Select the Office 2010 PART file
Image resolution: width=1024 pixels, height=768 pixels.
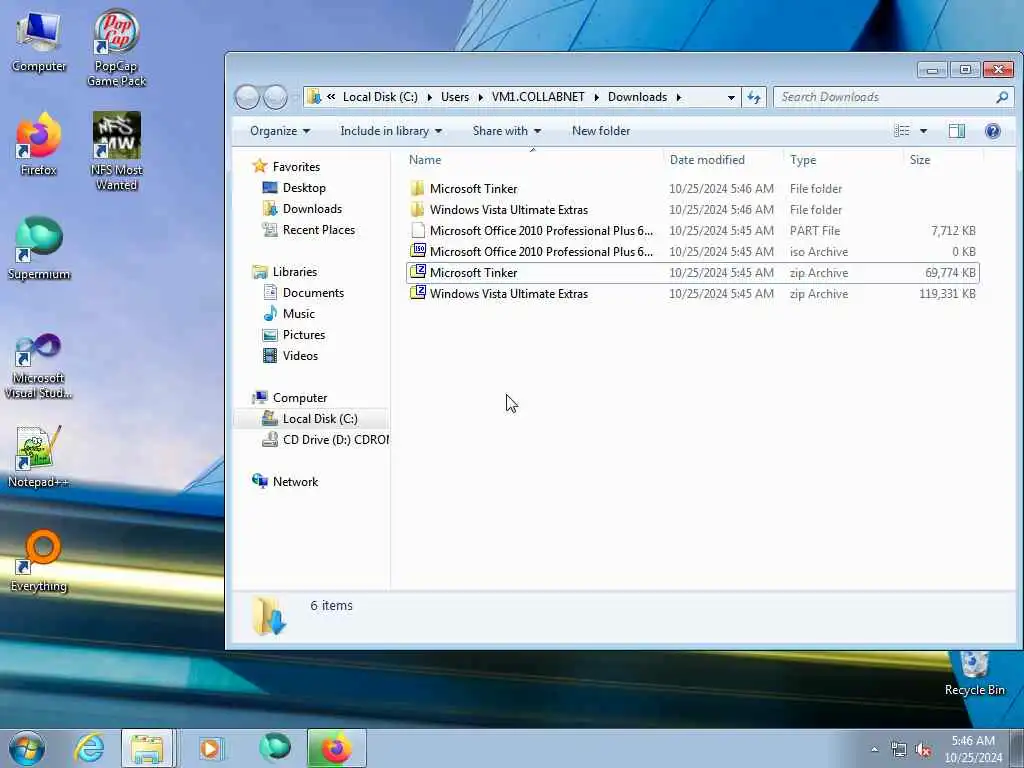692,231
